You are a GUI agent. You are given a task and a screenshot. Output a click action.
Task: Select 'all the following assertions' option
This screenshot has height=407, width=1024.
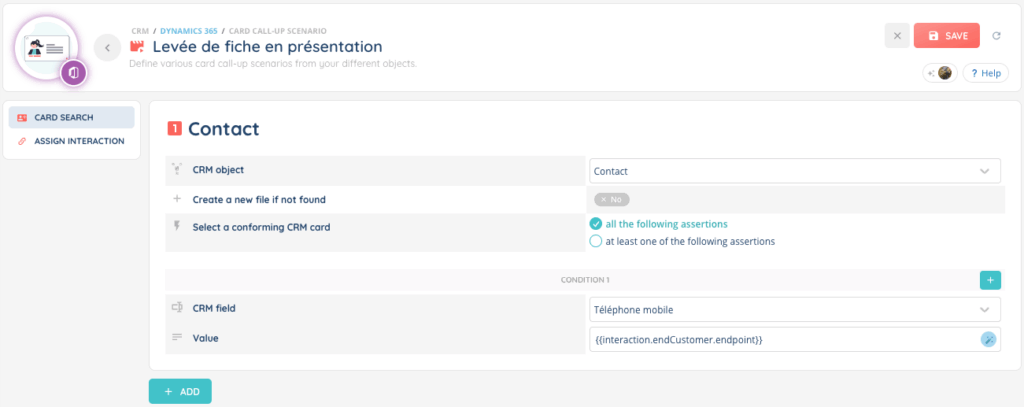[596, 224]
